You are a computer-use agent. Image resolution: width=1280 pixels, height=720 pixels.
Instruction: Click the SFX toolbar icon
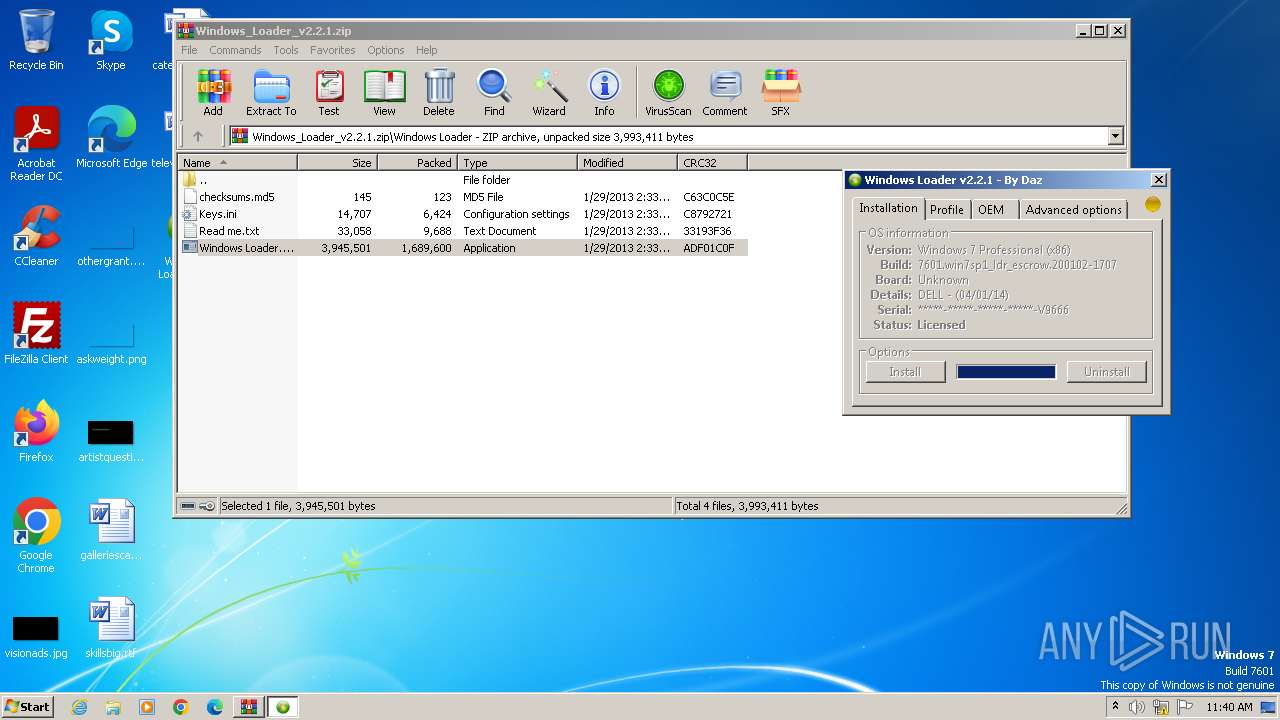click(781, 93)
